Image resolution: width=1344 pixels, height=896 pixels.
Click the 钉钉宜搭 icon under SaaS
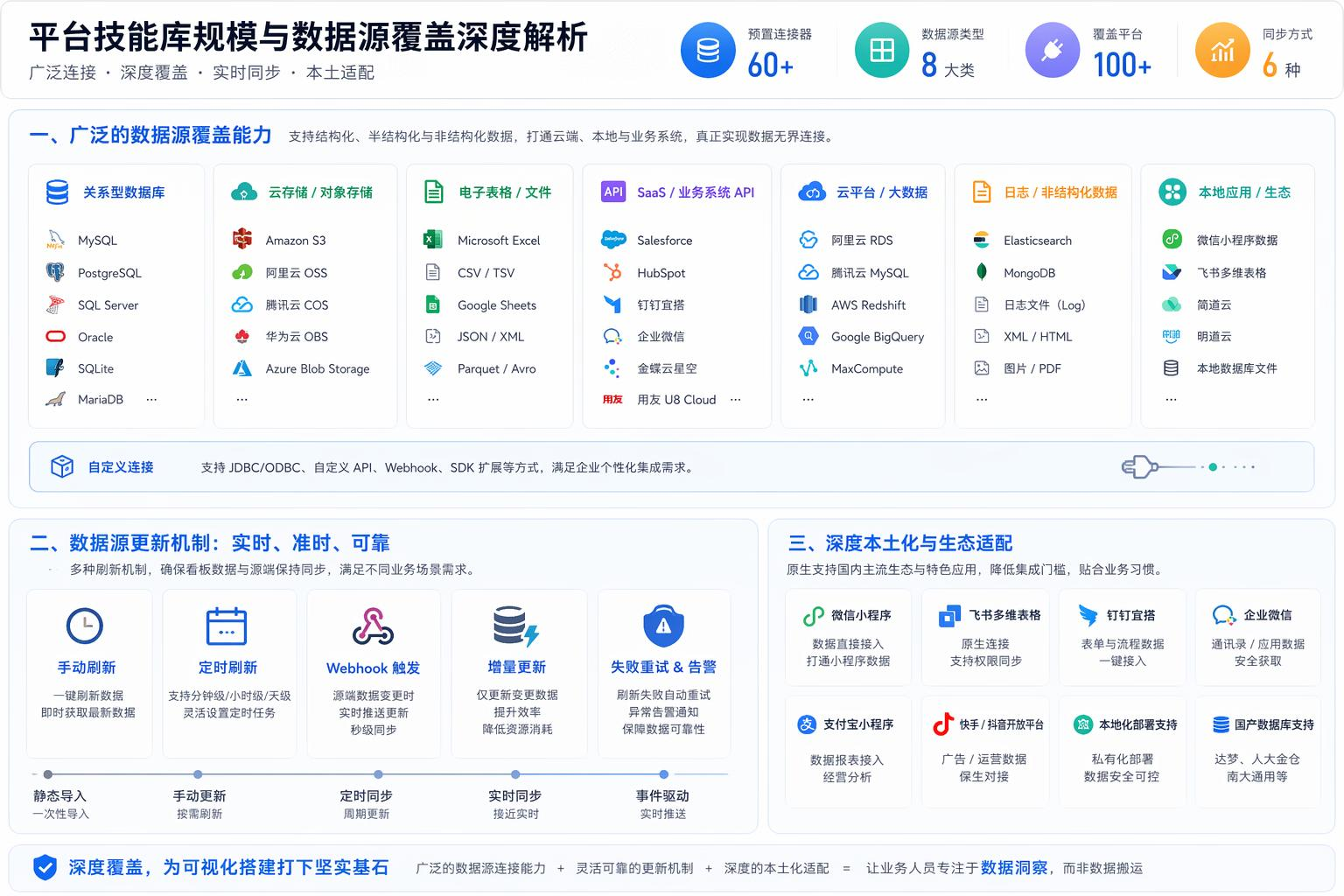click(612, 304)
